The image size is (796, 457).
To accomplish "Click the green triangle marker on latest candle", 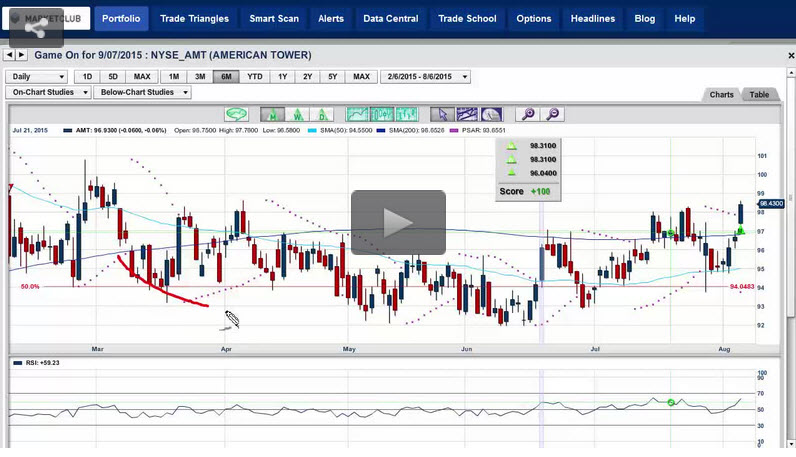I will point(741,230).
